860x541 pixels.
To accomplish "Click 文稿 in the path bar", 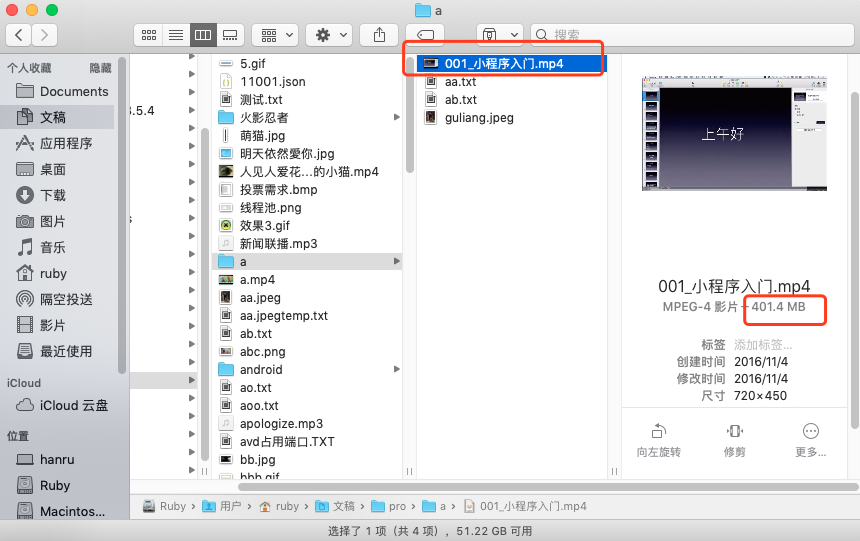I will pyautogui.click(x=343, y=506).
